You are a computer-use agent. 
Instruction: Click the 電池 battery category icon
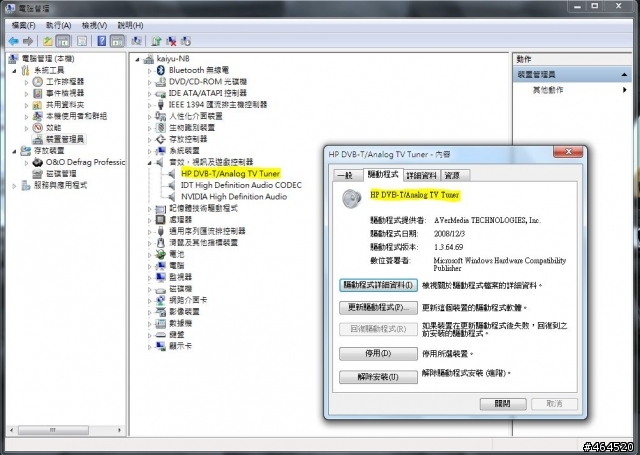point(161,254)
